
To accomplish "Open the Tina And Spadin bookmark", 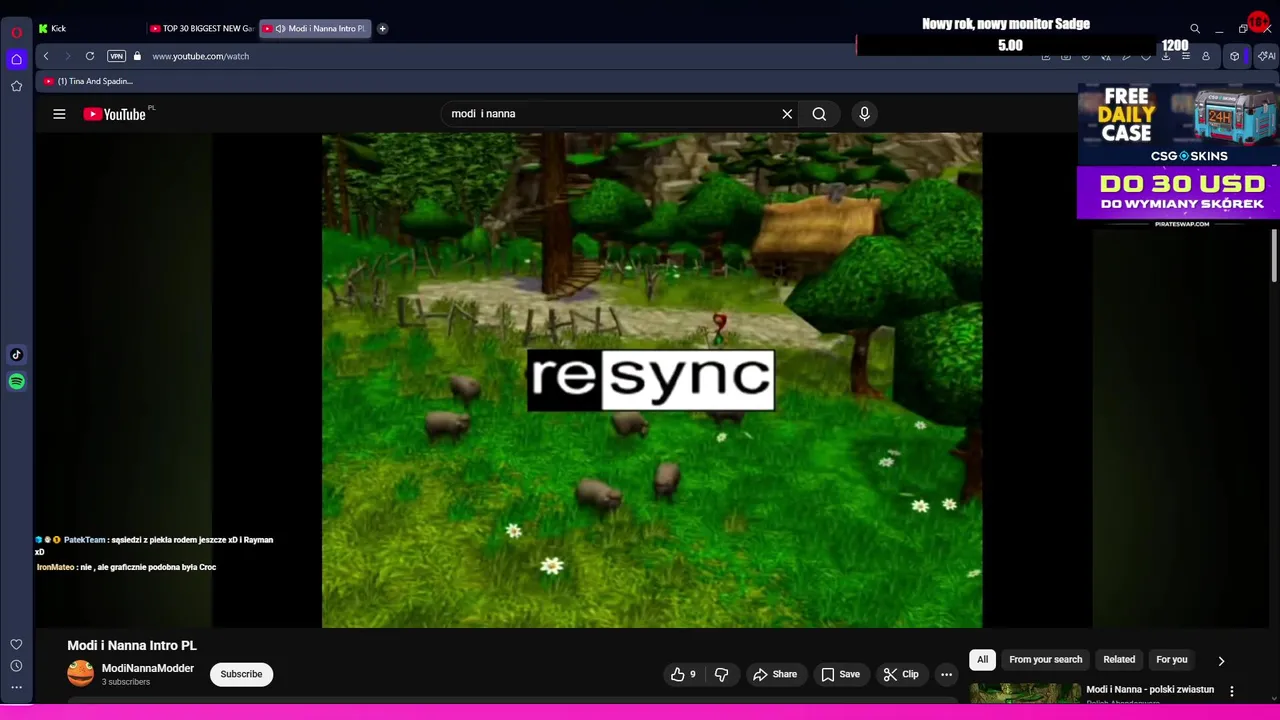I will [88, 81].
